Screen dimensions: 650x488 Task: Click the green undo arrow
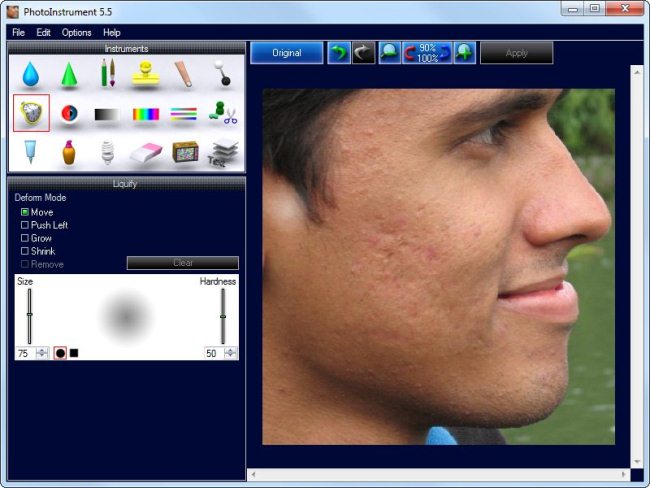(338, 53)
